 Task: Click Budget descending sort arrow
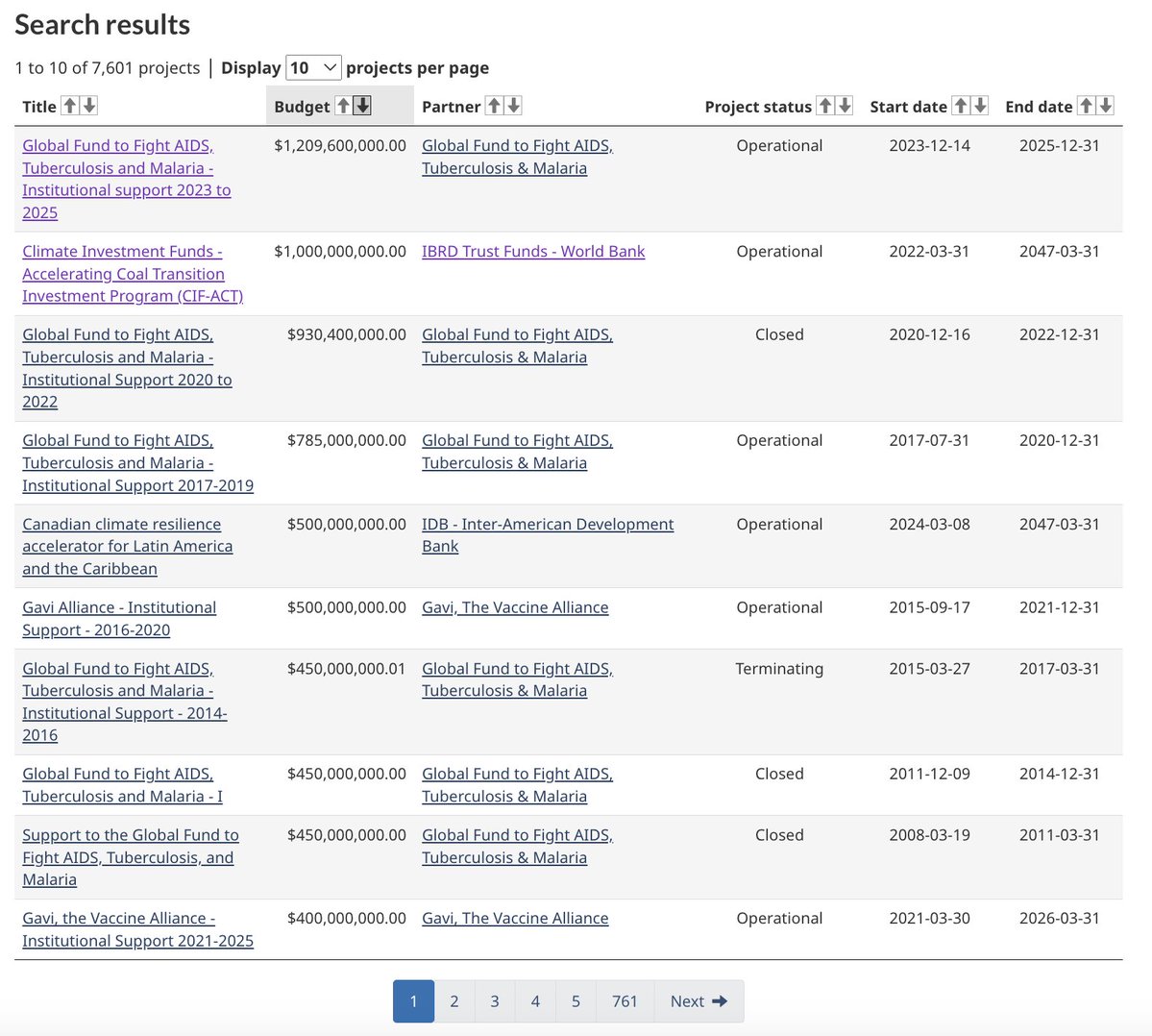362,106
